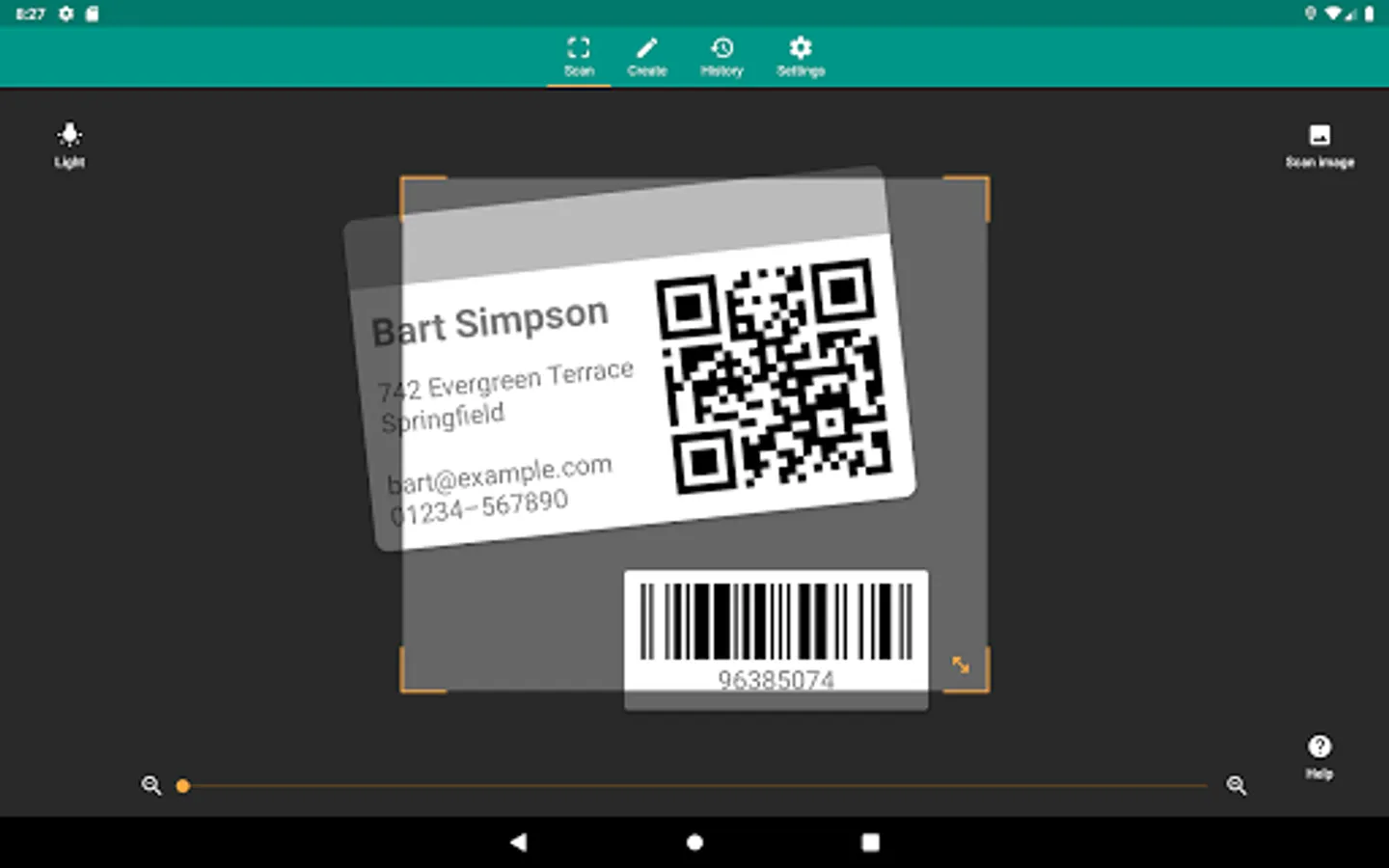Image resolution: width=1389 pixels, height=868 pixels.
Task: Click the name Bart Simpson
Action: [x=490, y=322]
